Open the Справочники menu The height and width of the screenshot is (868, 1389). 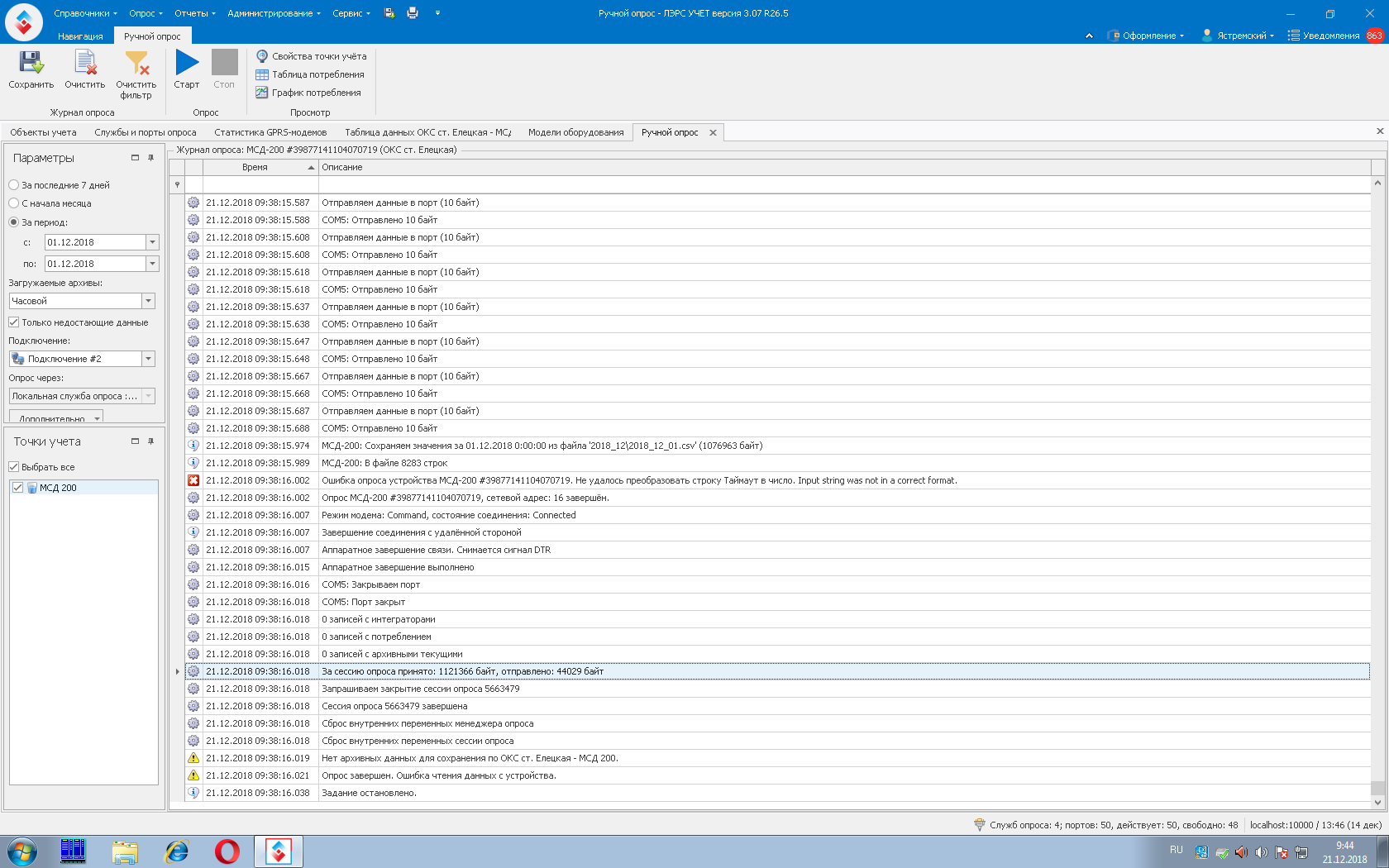85,13
